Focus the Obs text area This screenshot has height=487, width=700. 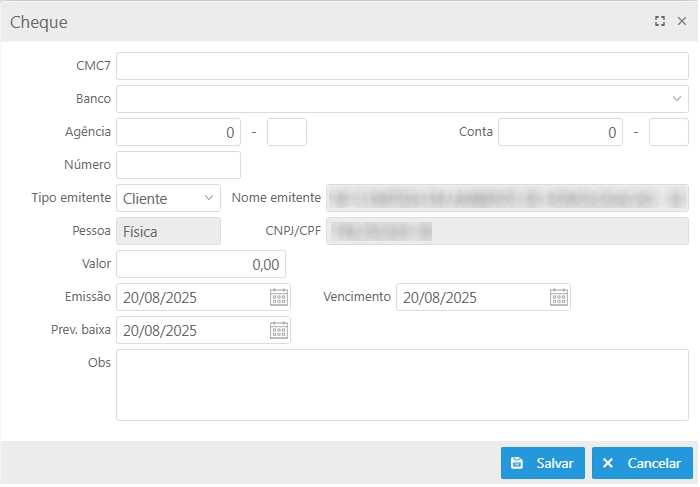point(402,385)
